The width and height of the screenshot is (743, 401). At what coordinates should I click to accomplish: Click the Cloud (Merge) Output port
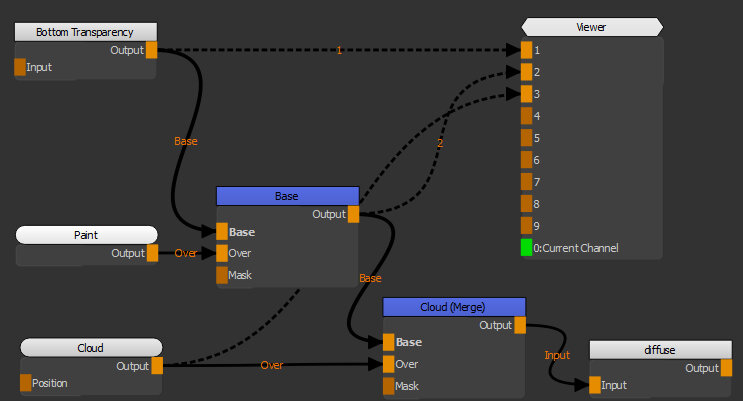[x=520, y=325]
